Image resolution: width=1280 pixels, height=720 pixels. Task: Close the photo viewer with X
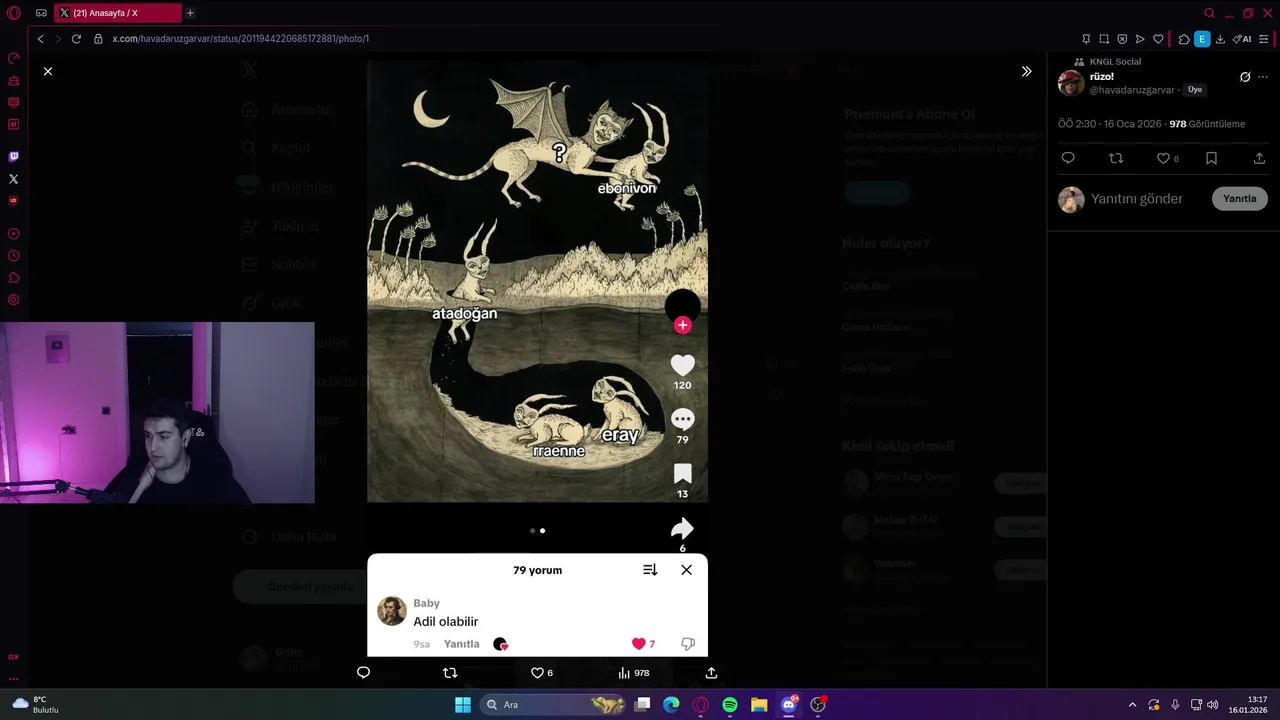pyautogui.click(x=47, y=71)
